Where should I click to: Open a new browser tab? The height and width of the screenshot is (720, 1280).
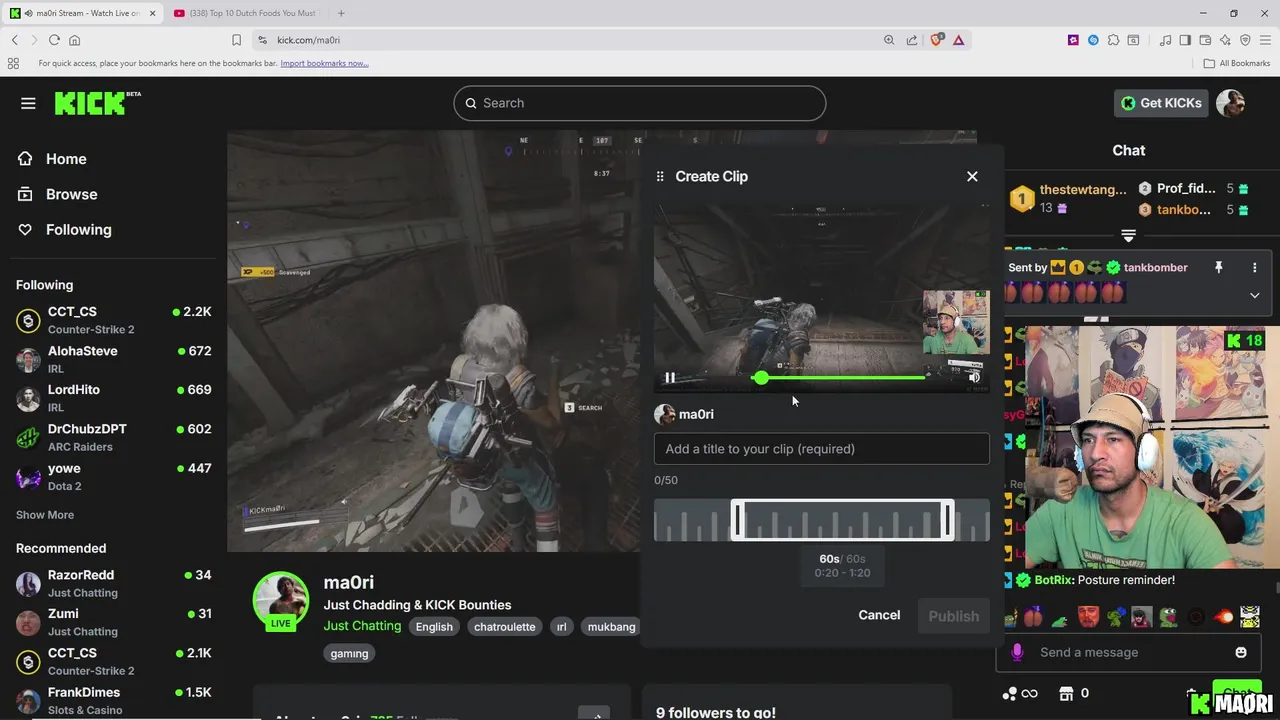point(341,13)
